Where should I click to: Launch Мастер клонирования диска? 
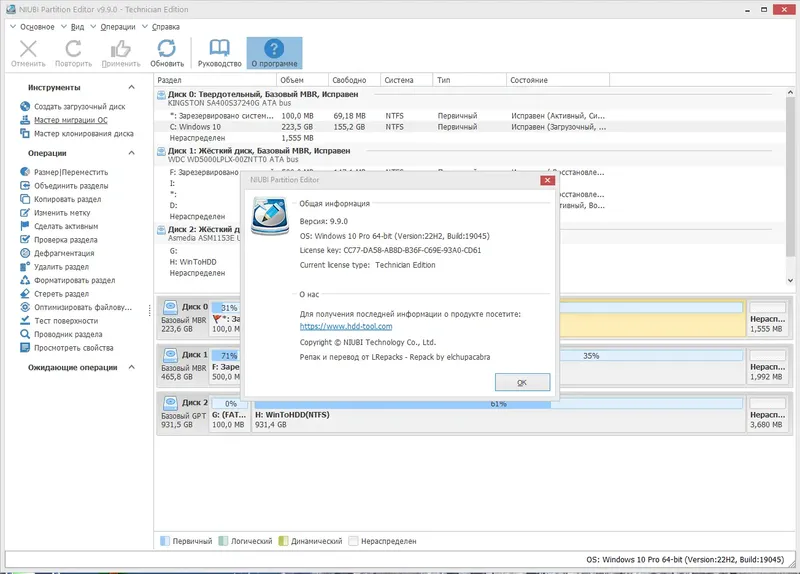pos(77,134)
